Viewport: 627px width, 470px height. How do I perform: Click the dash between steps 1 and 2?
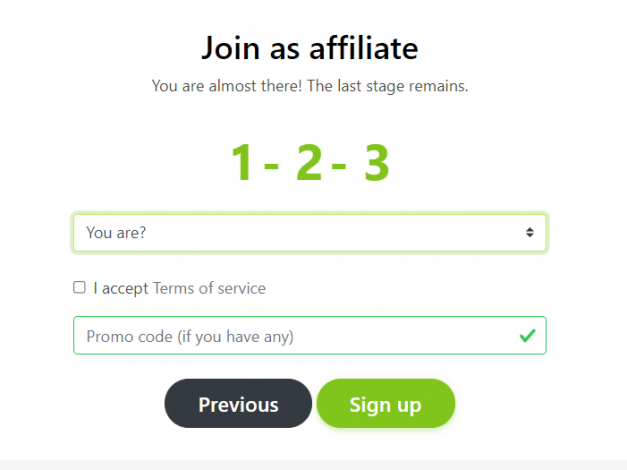[x=271, y=165]
